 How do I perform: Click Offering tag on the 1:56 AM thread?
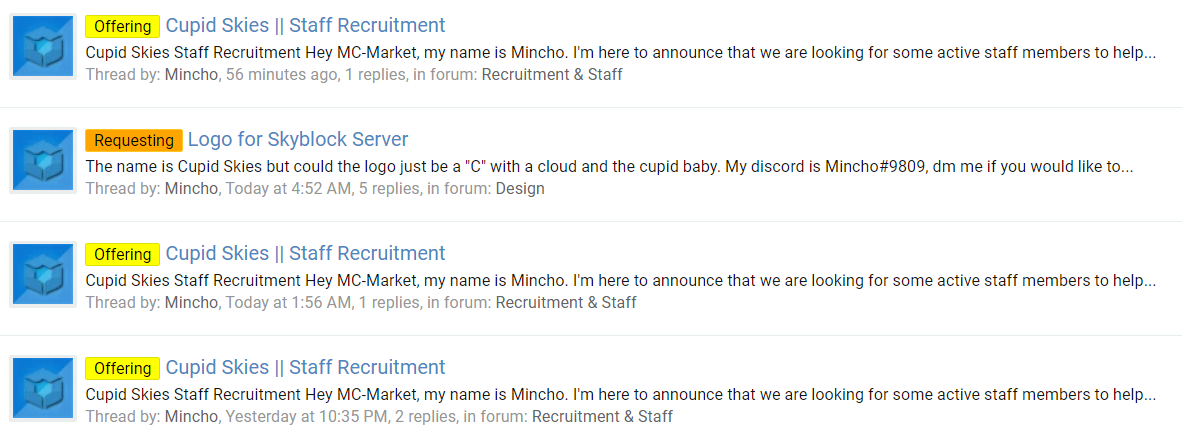122,254
